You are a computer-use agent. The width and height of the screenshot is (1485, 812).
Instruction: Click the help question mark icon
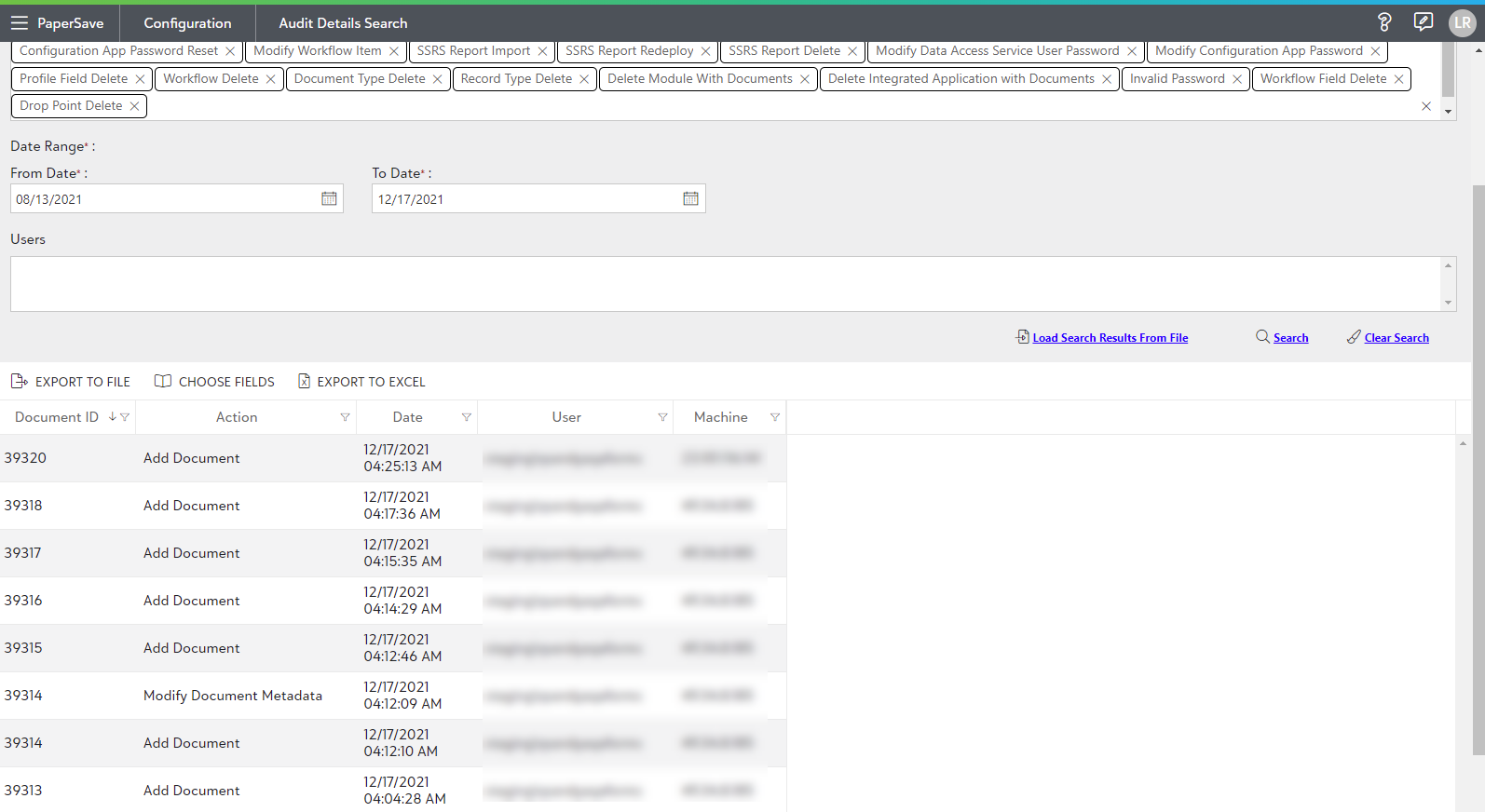(x=1384, y=22)
